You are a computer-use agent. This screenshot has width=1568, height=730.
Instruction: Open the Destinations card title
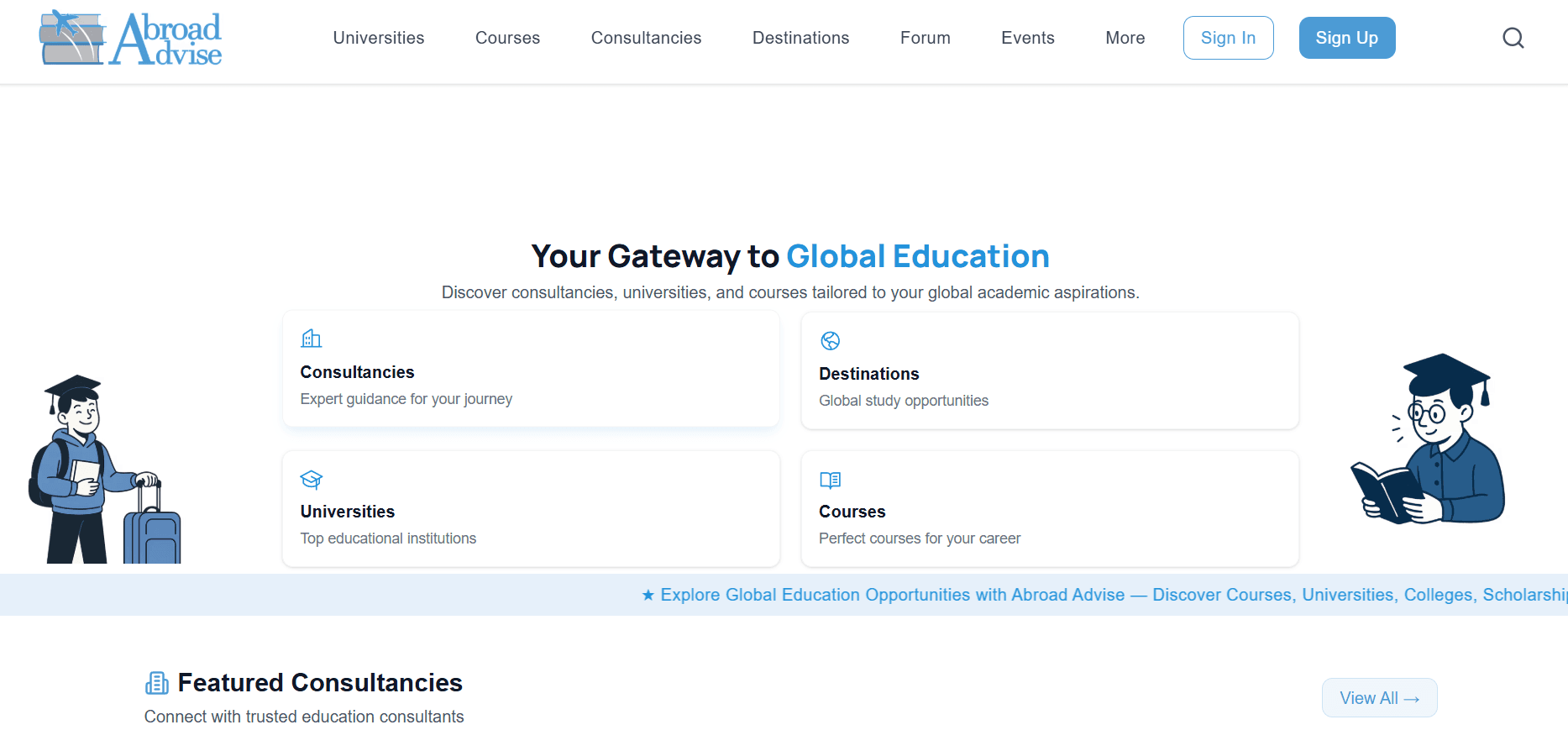click(868, 374)
